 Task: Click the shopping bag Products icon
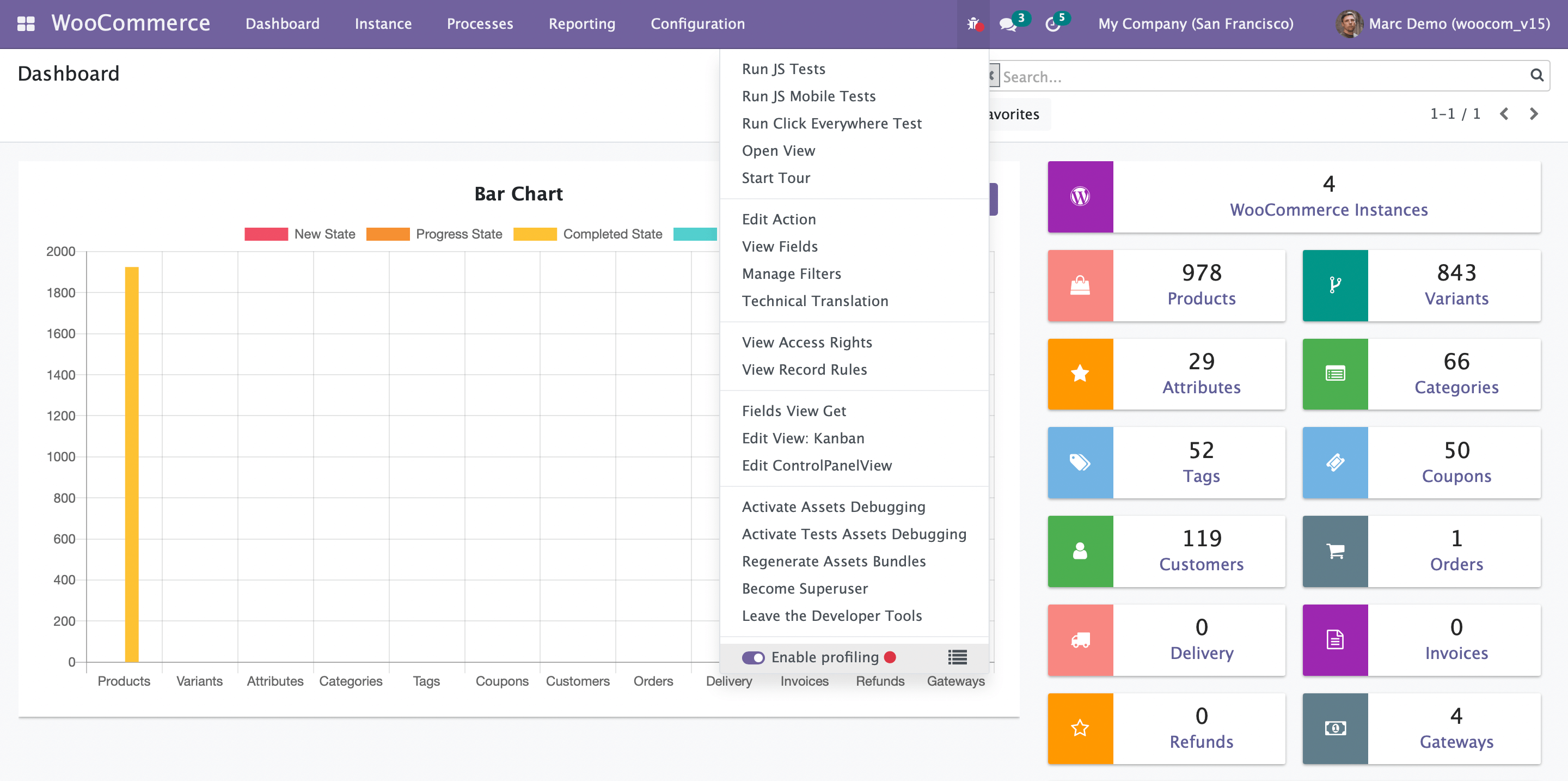click(1080, 285)
